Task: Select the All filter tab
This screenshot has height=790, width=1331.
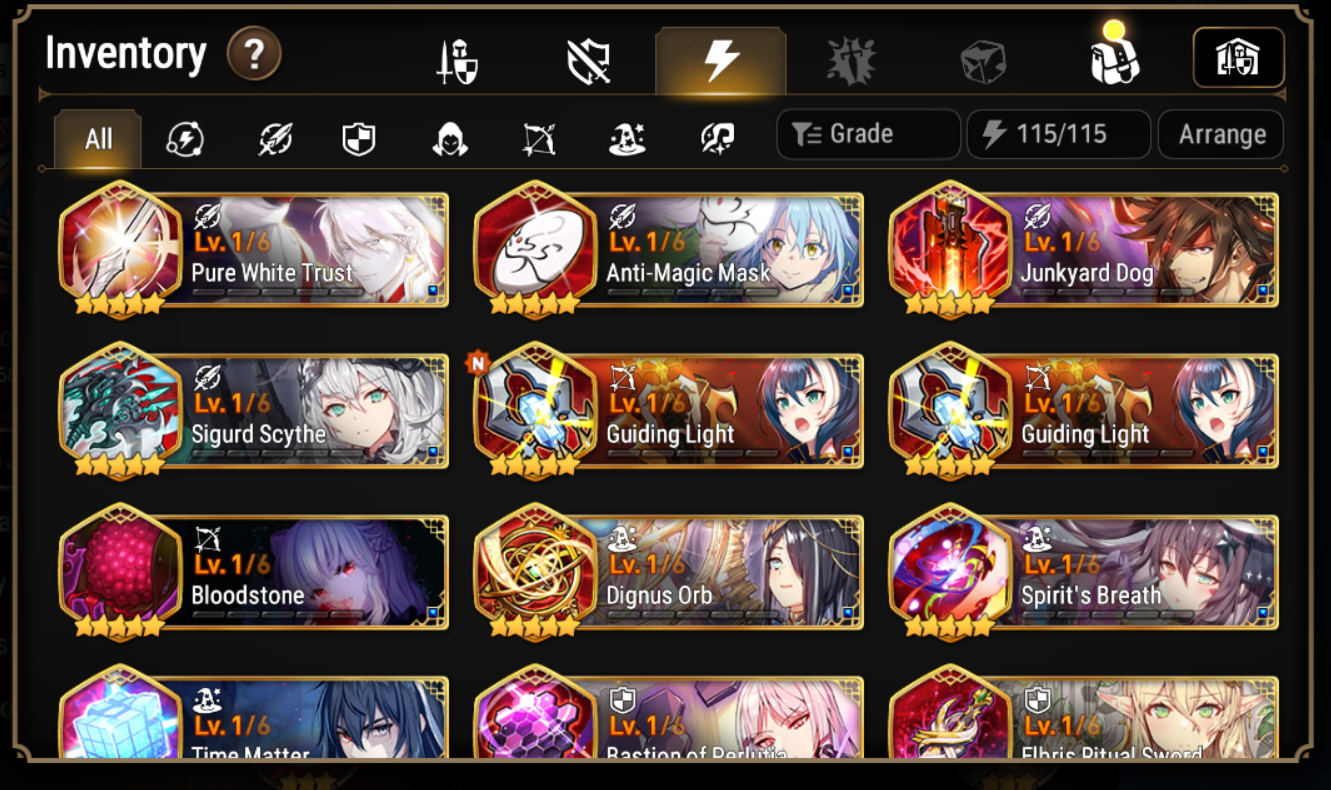Action: click(98, 139)
